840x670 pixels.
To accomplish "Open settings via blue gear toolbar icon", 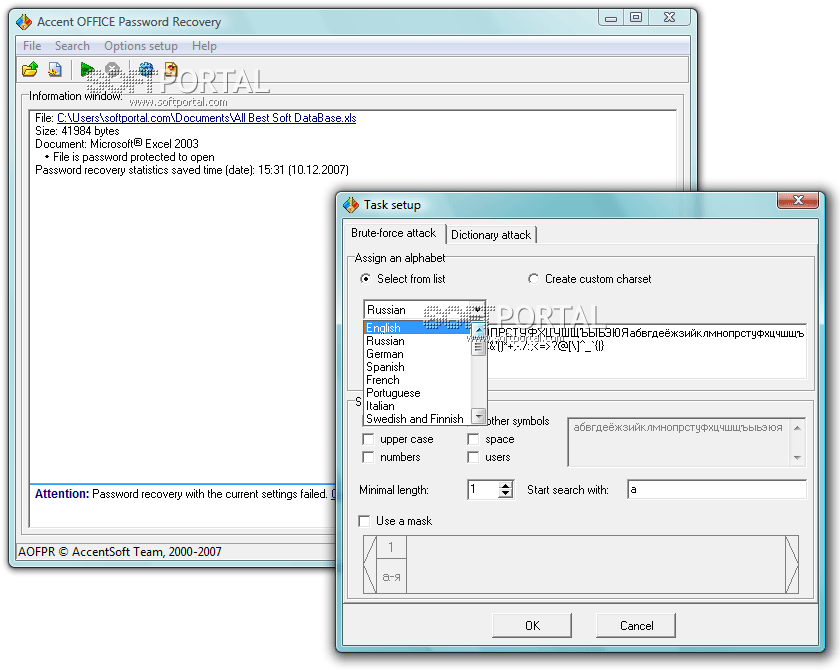I will (146, 69).
